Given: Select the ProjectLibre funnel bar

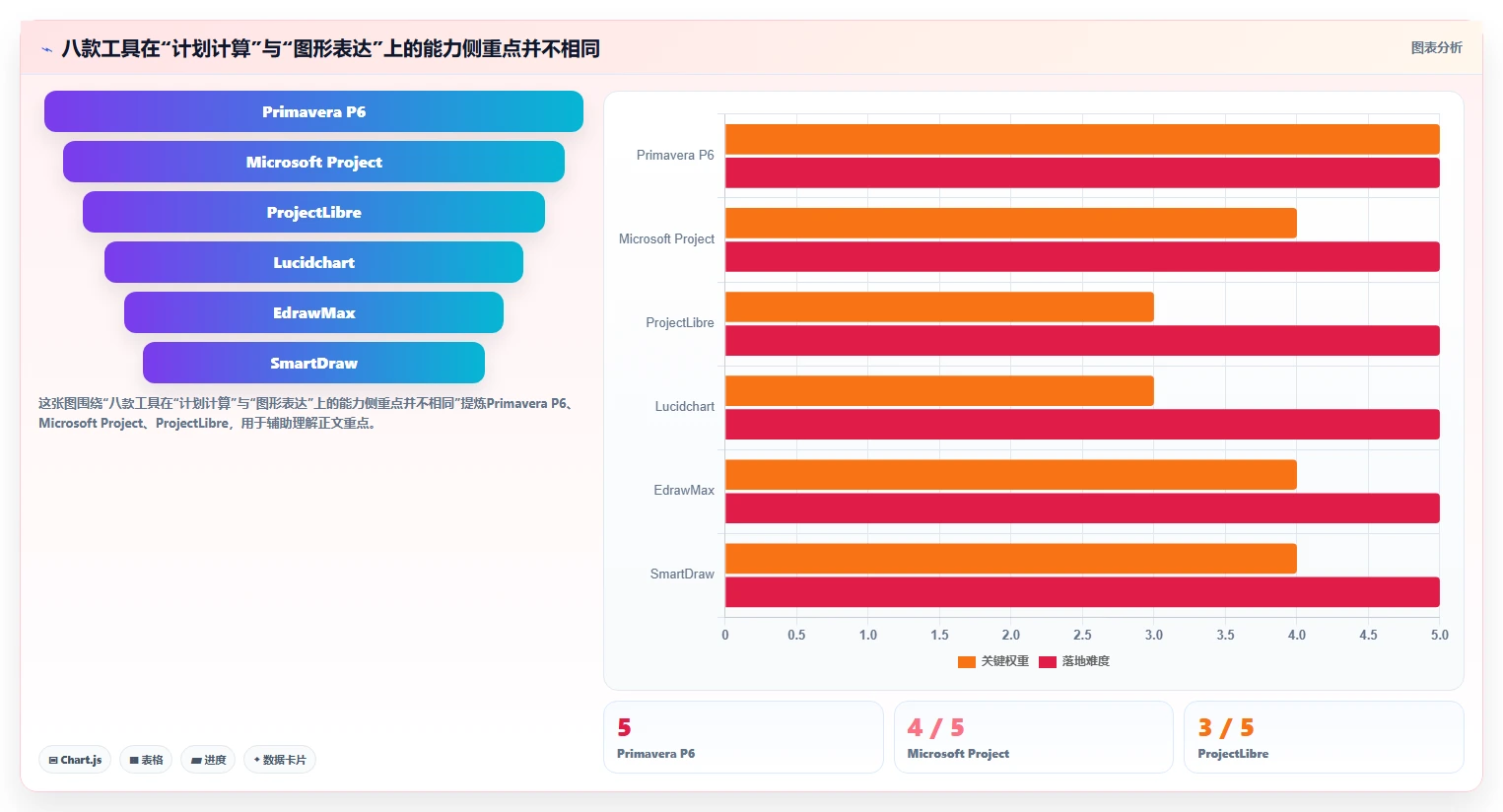Looking at the screenshot, I should point(313,212).
